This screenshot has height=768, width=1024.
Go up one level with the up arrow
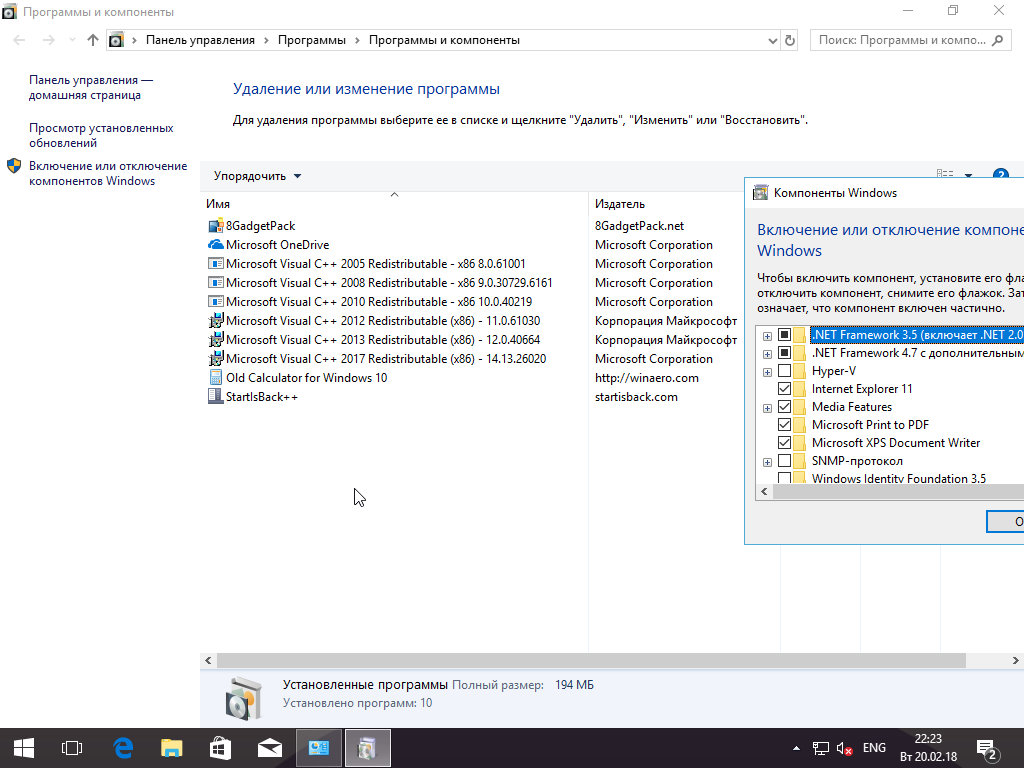[x=93, y=40]
